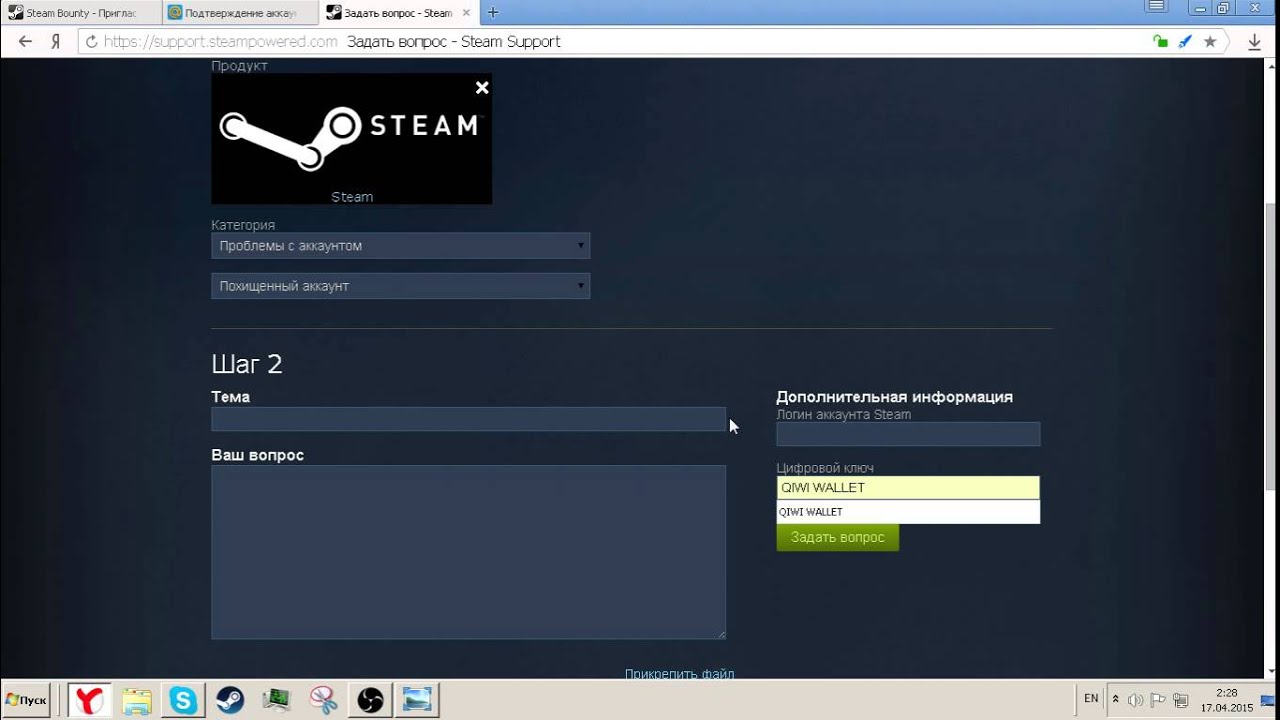This screenshot has width=1280, height=720.
Task: Choose the QIWI WALLET autocomplete suggestion
Action: (908, 512)
